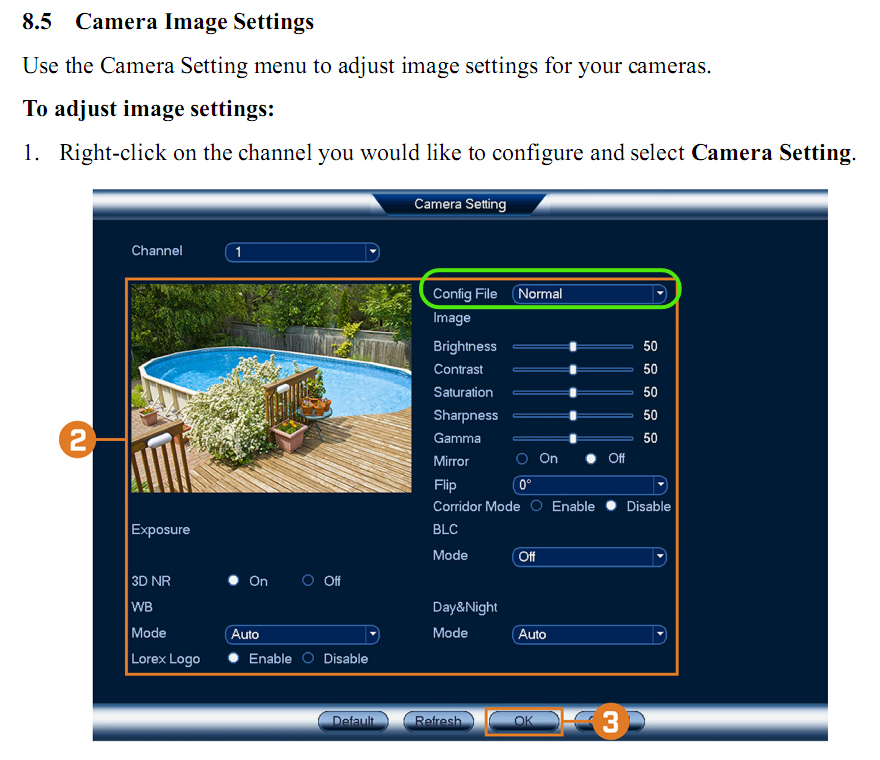The image size is (880, 760).
Task: Click the Exposure label
Action: click(161, 529)
